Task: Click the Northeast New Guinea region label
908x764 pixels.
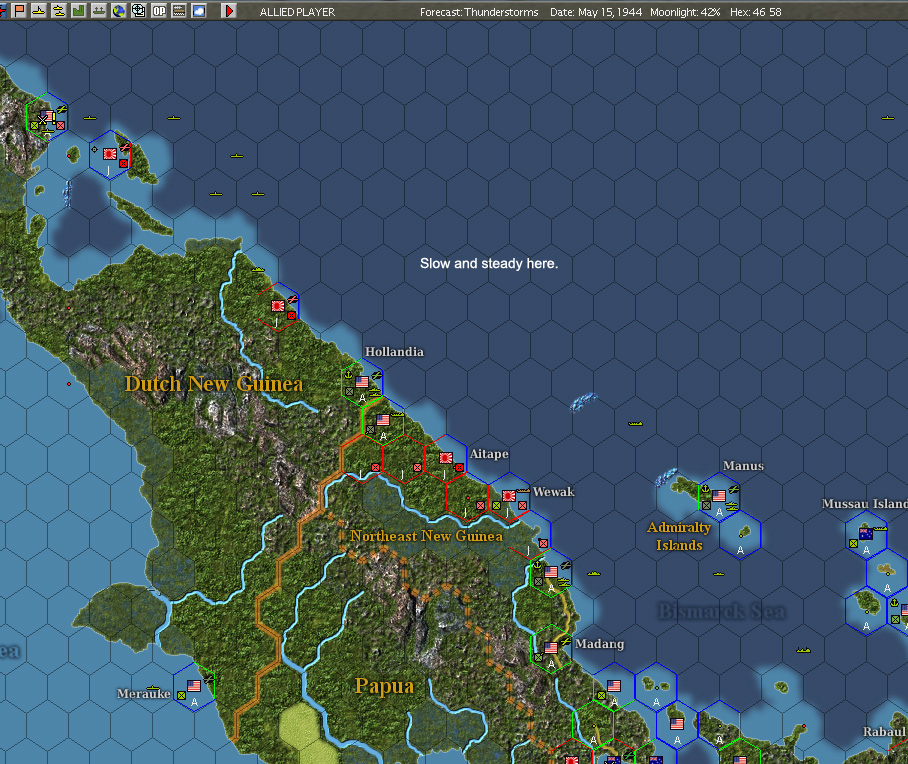Action: tap(426, 536)
